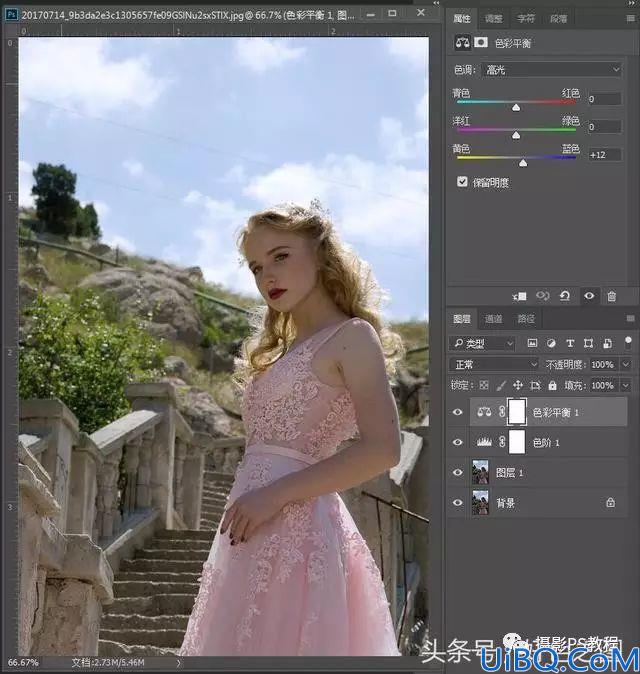Click the view previous state icon
Image resolution: width=640 pixels, height=674 pixels.
click(542, 296)
